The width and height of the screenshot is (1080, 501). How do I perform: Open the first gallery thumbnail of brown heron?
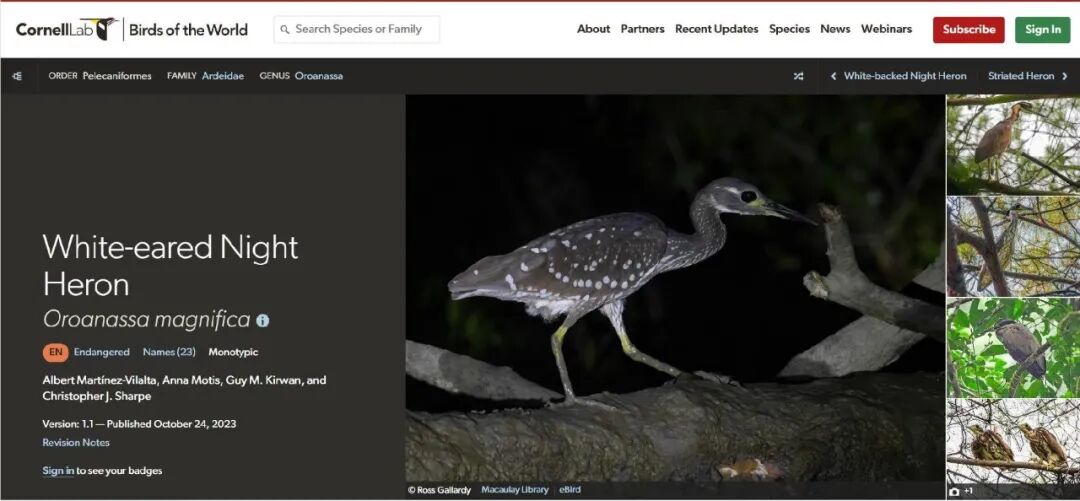[x=1013, y=145]
